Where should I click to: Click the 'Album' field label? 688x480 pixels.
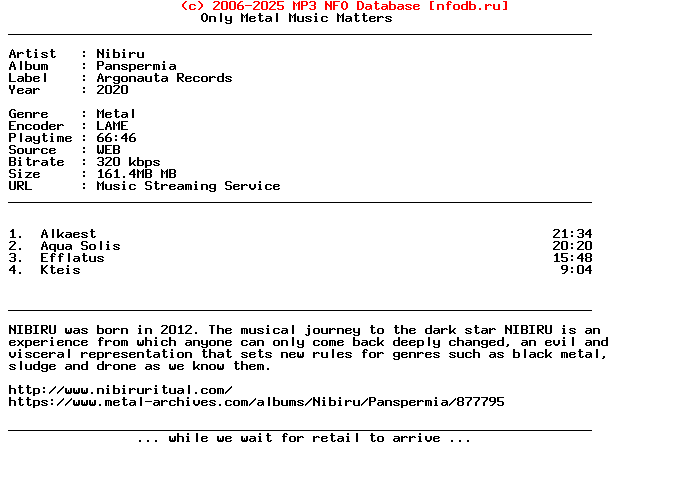(29, 66)
